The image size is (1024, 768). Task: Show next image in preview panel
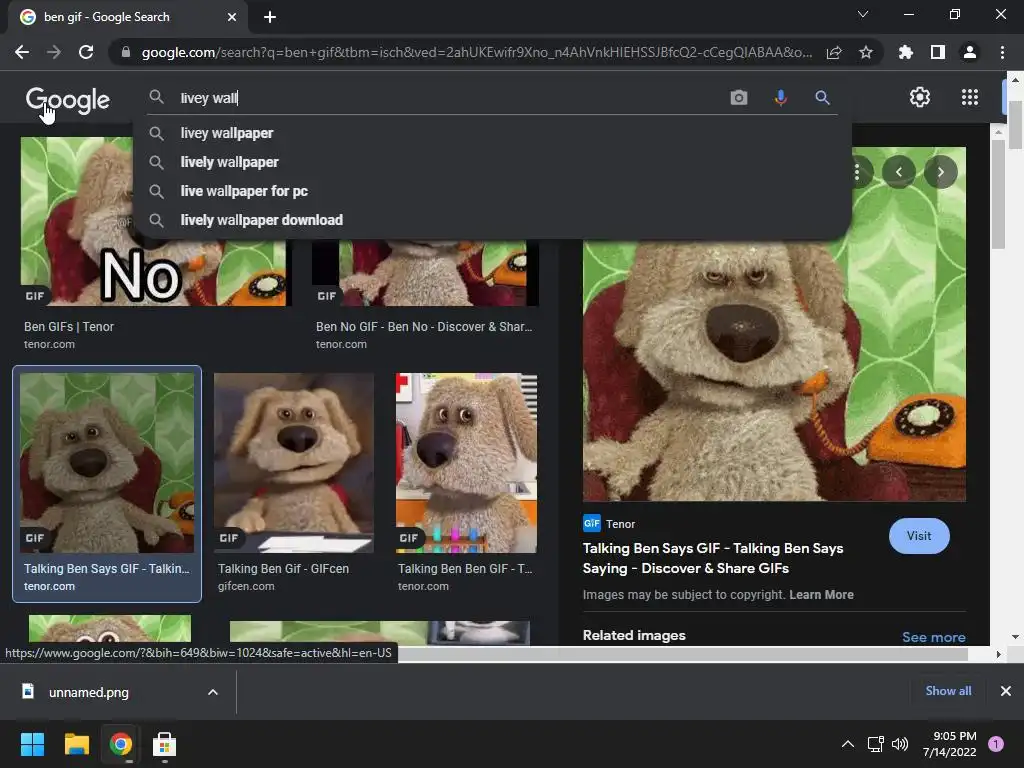(940, 172)
